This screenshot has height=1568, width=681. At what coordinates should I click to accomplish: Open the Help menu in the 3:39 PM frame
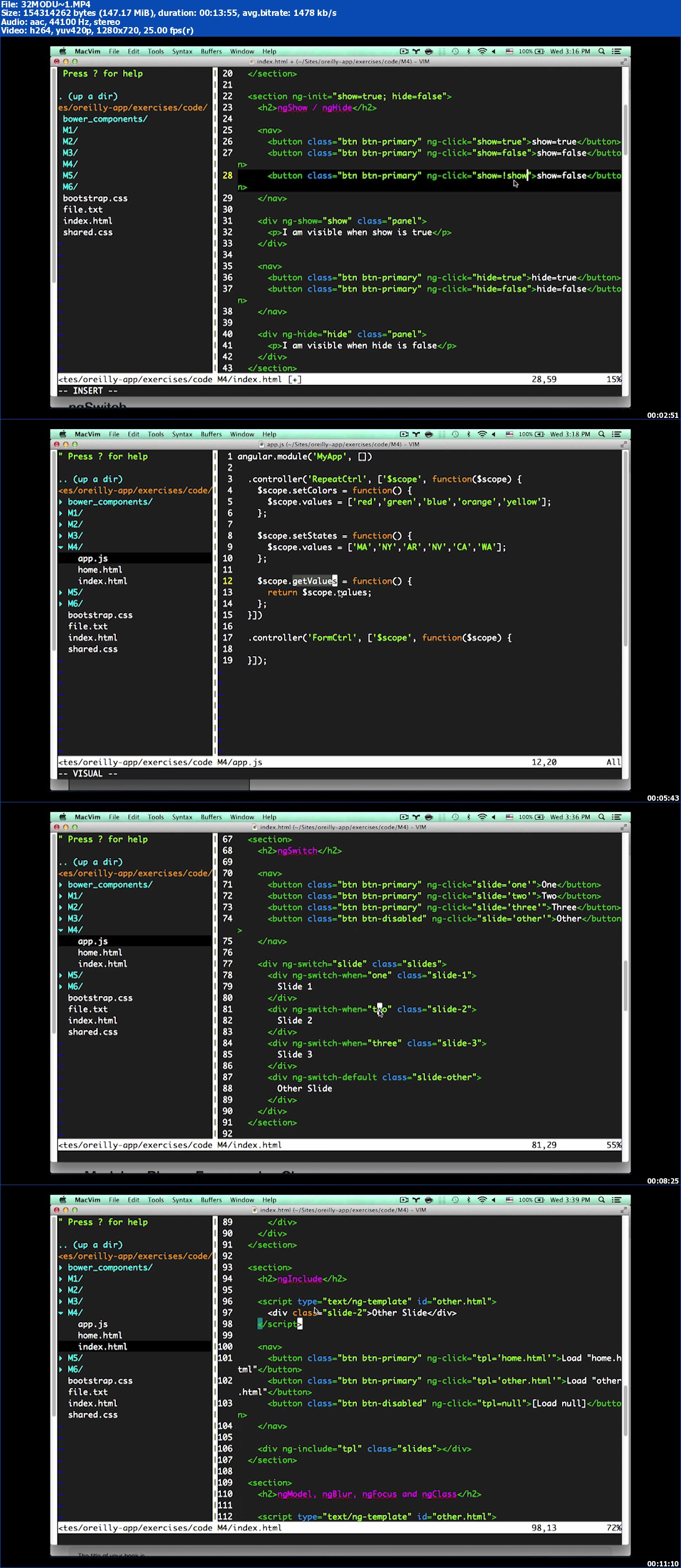coord(269,1201)
